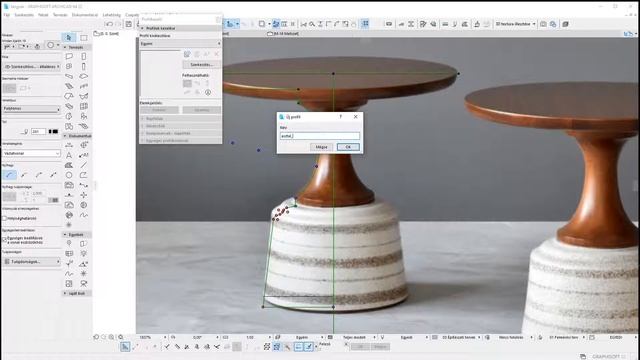Switch to the 0. Szint floor plan tab
The width and height of the screenshot is (640, 360).
(x=106, y=33)
